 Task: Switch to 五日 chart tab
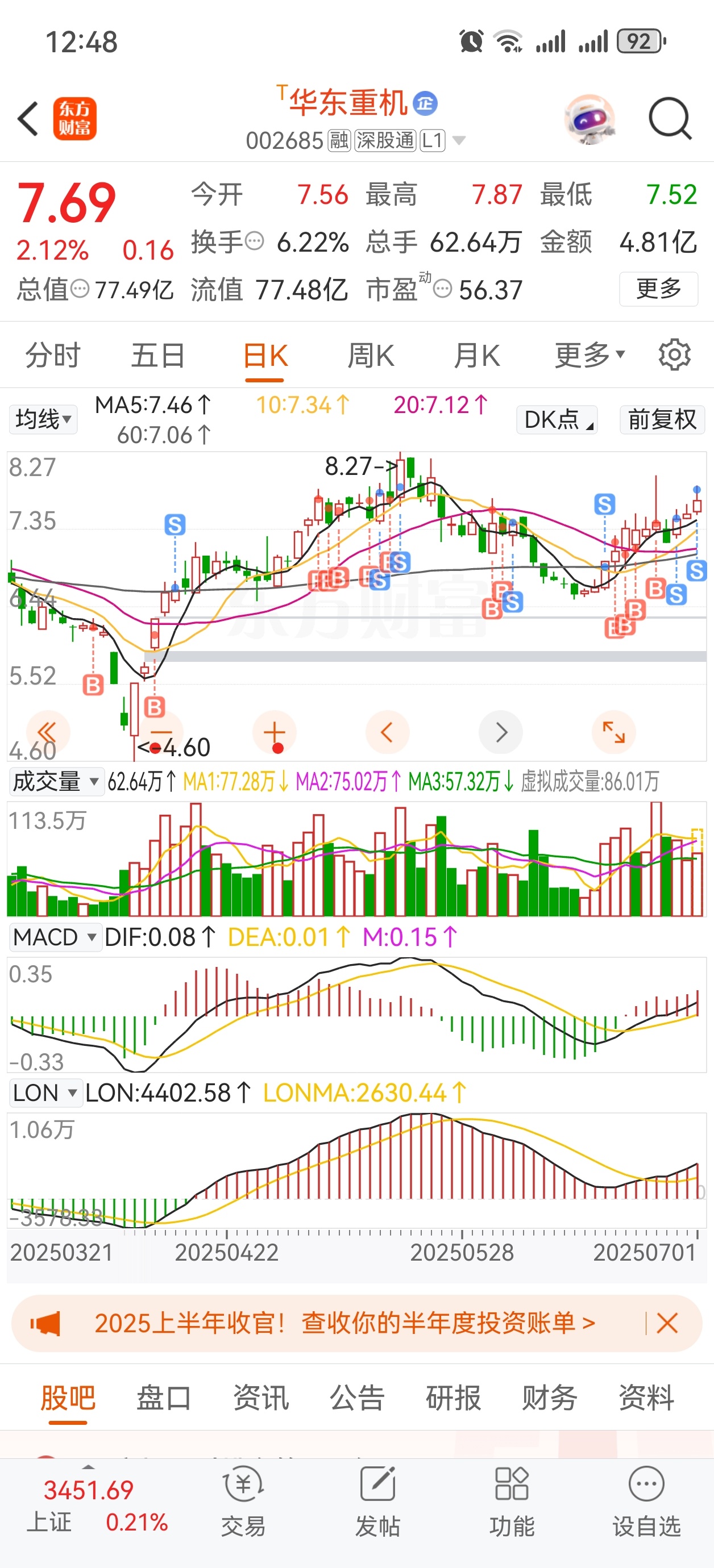coord(158,356)
